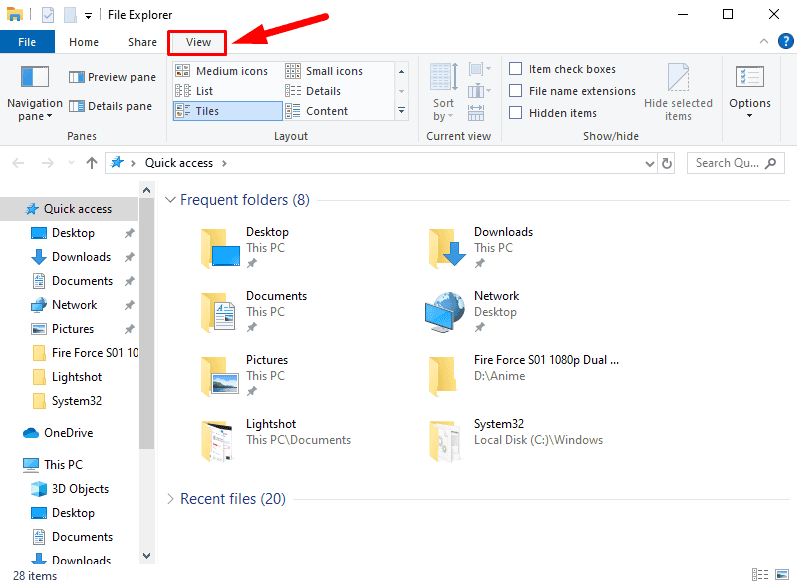797x585 pixels.
Task: Open the Sort by dropdown
Action: pyautogui.click(x=443, y=93)
